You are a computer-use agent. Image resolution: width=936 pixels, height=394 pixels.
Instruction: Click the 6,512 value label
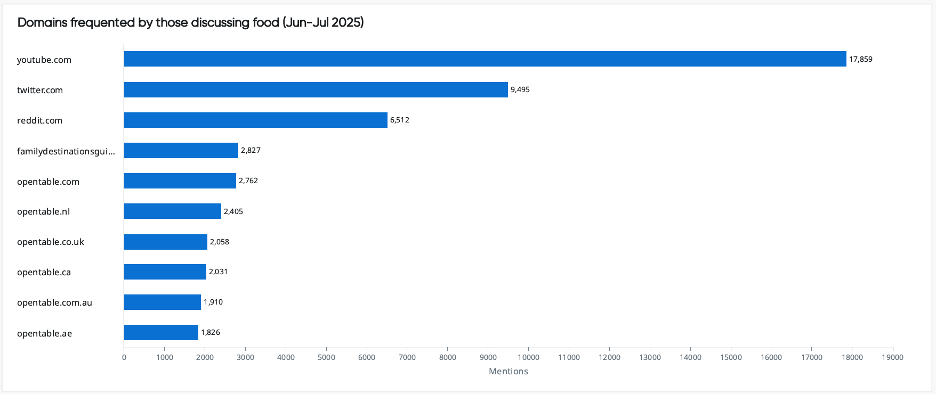coord(399,120)
